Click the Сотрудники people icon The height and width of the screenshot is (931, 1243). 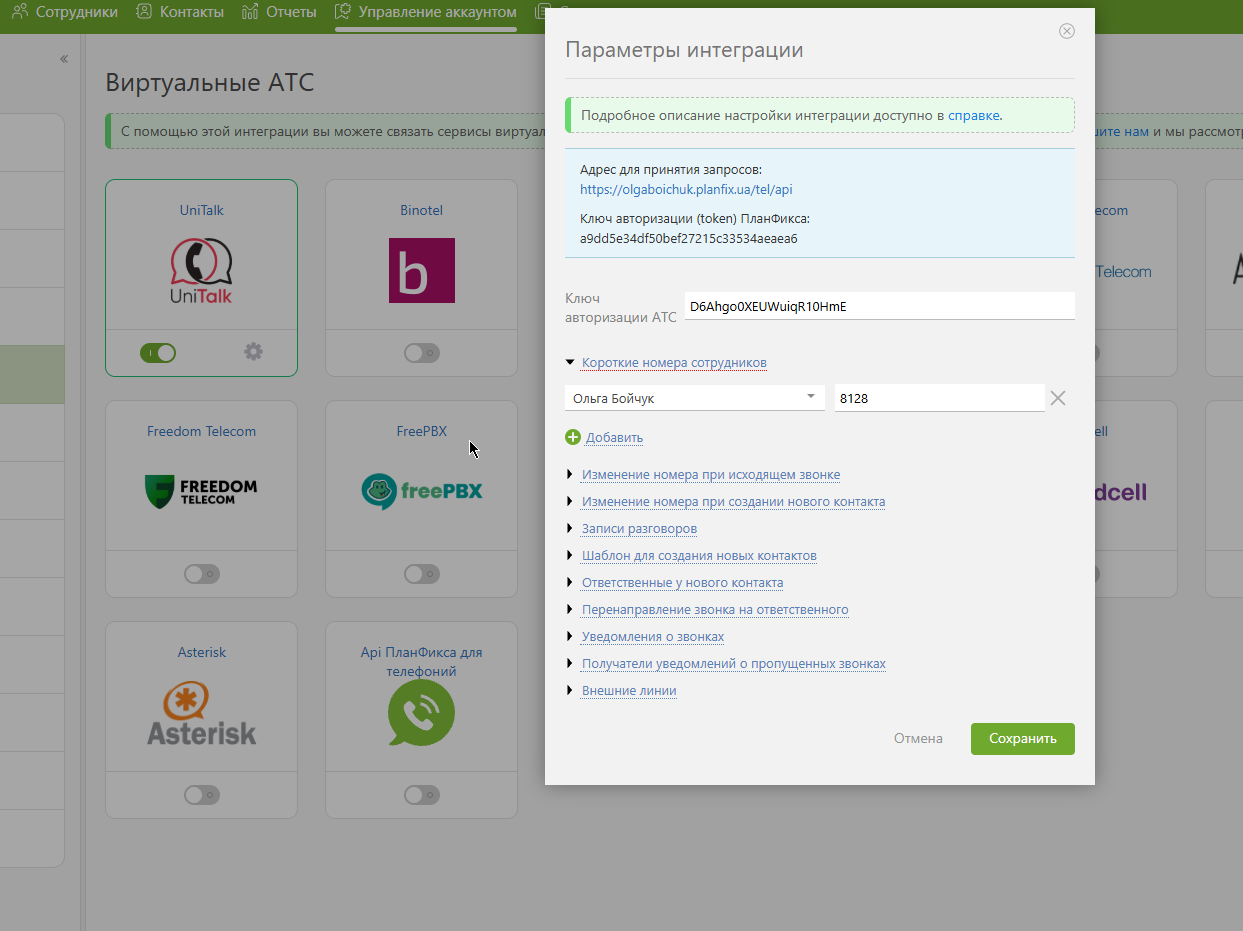(x=20, y=12)
